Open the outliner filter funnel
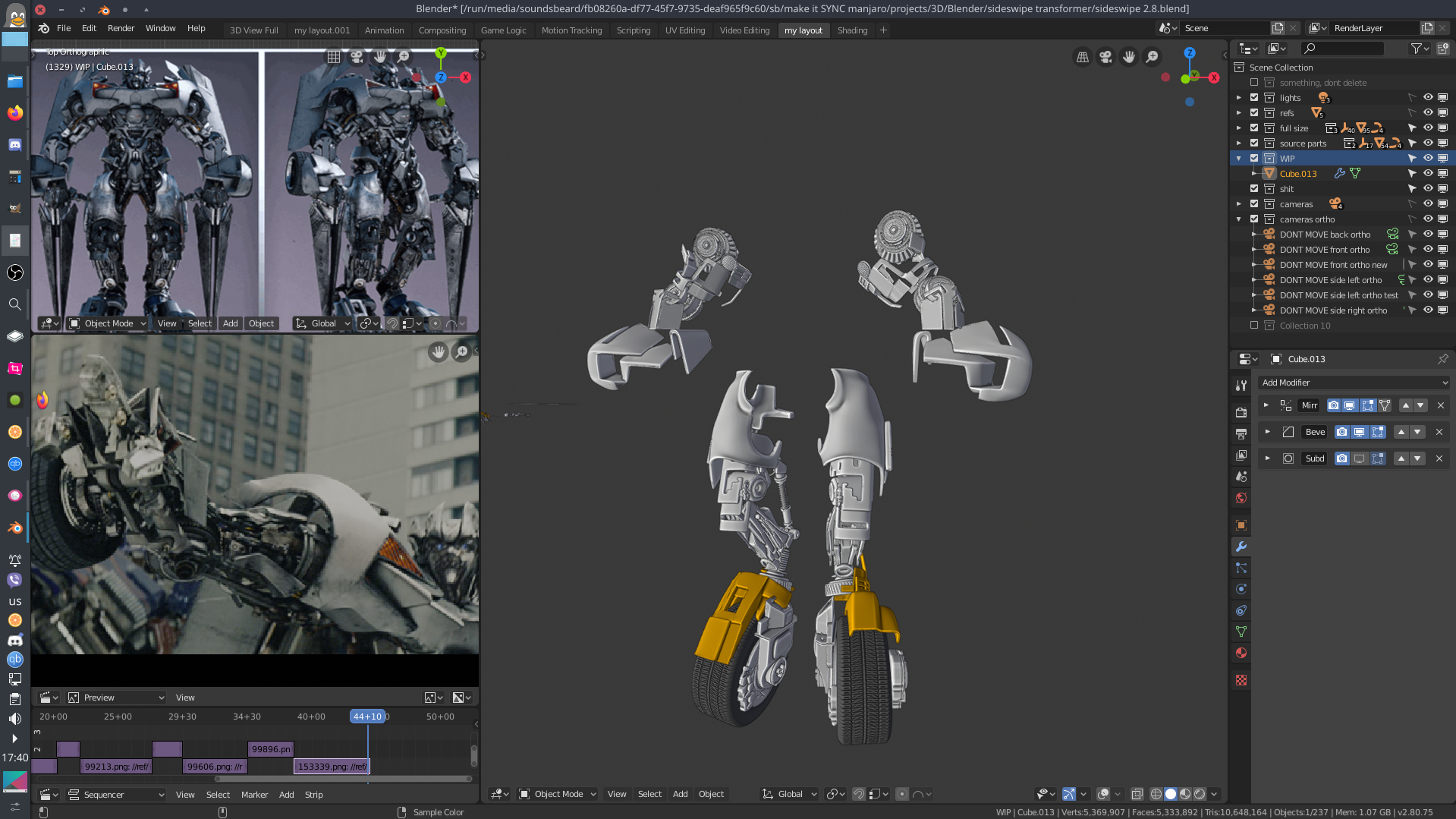This screenshot has height=819, width=1456. pyautogui.click(x=1416, y=49)
